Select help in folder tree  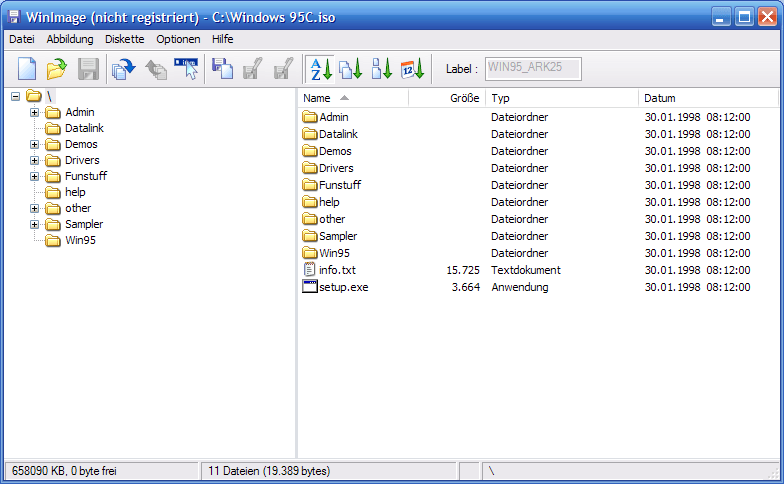click(x=75, y=192)
